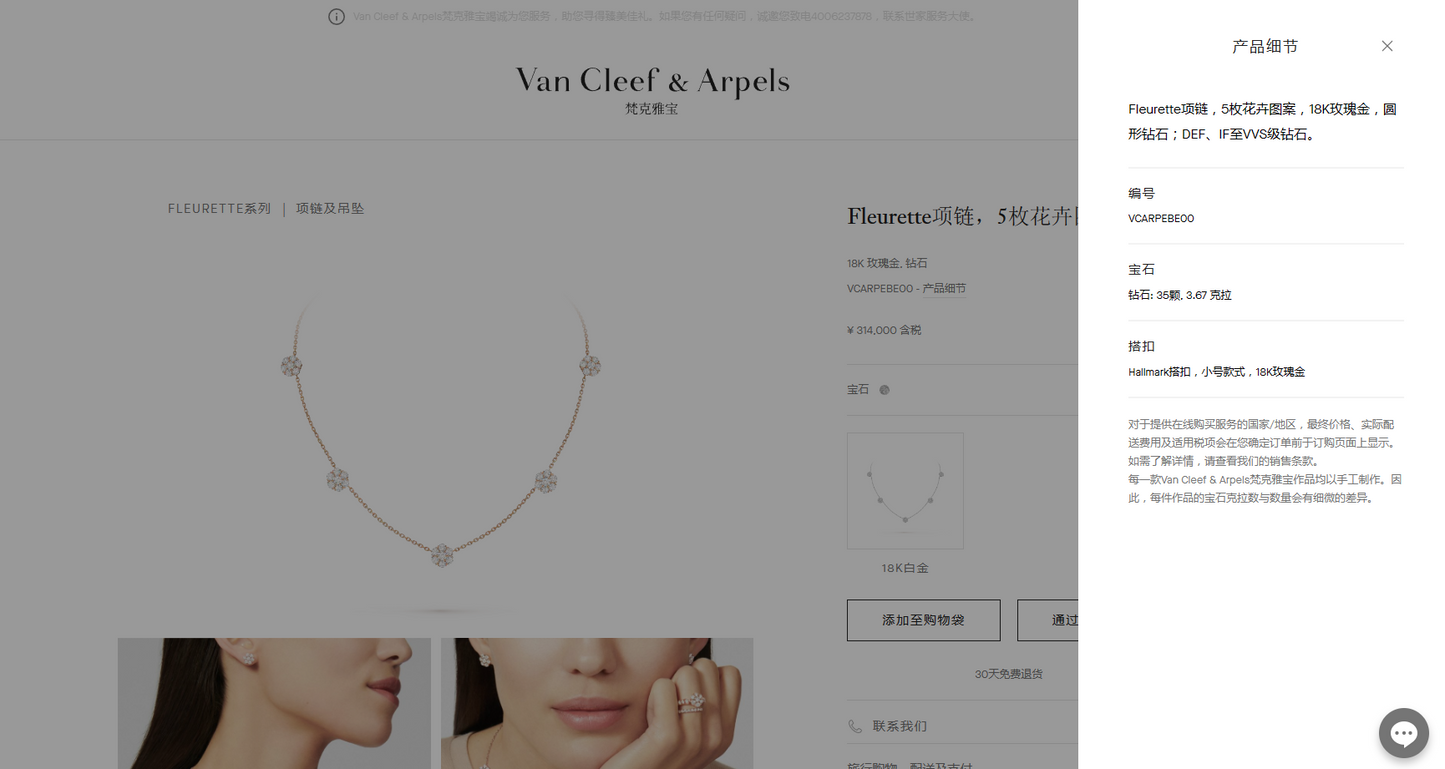Click the 30天免费退货 returns text
The width and height of the screenshot is (1445, 769).
pyautogui.click(x=1009, y=674)
